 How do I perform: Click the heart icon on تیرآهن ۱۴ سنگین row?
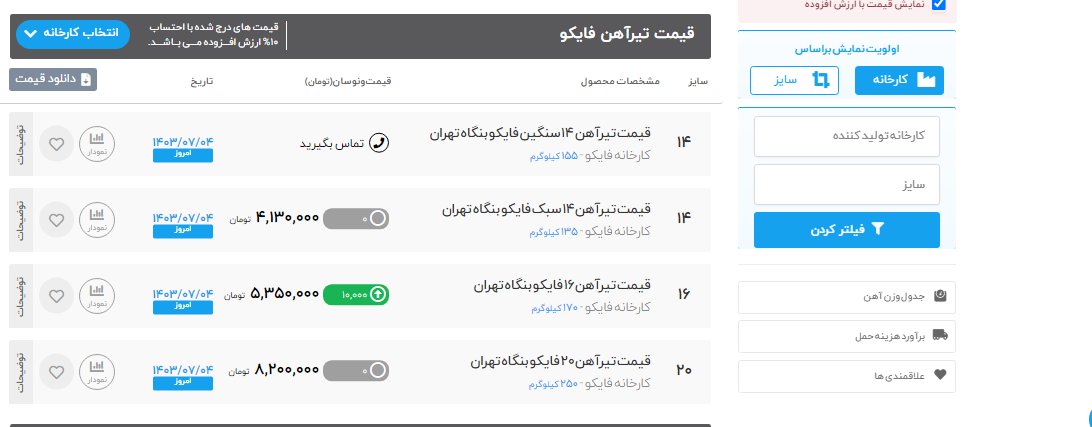(56, 143)
